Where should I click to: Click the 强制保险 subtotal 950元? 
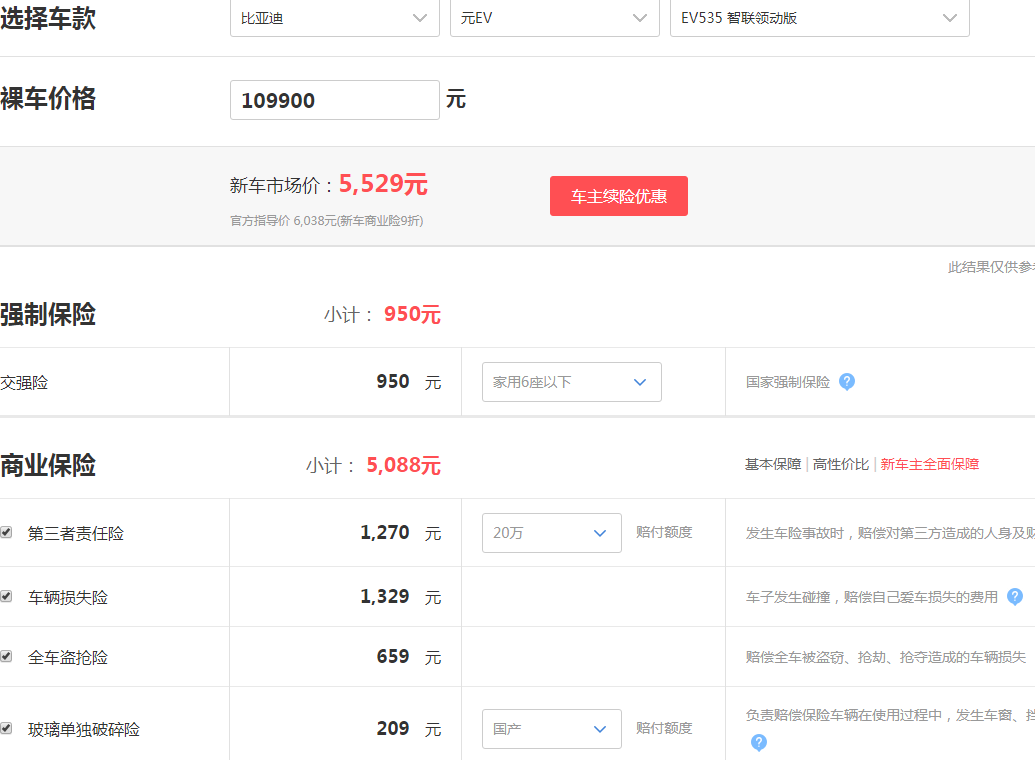coord(412,314)
